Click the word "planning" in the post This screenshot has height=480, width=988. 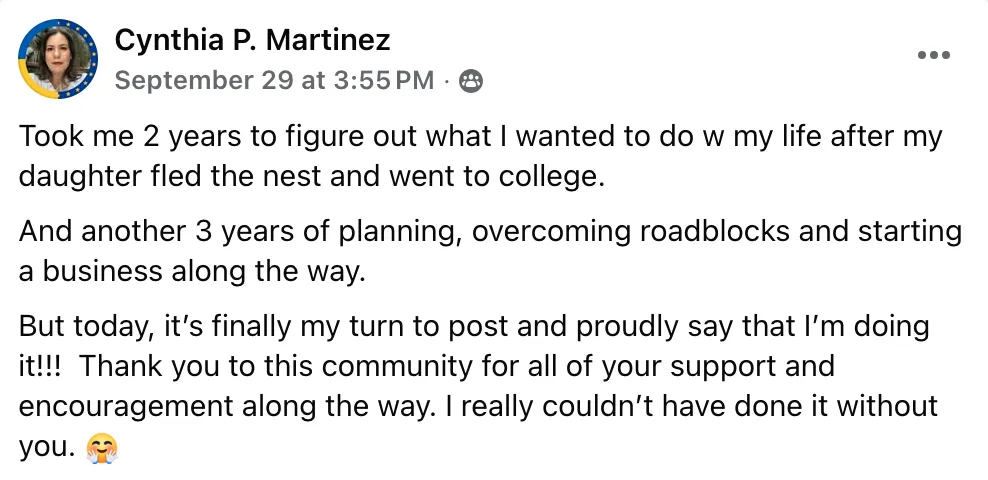pyautogui.click(x=397, y=233)
